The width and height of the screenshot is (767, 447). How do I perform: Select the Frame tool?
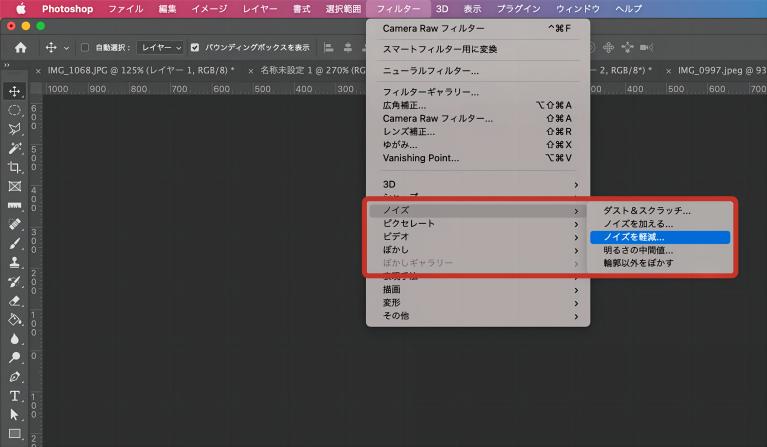15,186
